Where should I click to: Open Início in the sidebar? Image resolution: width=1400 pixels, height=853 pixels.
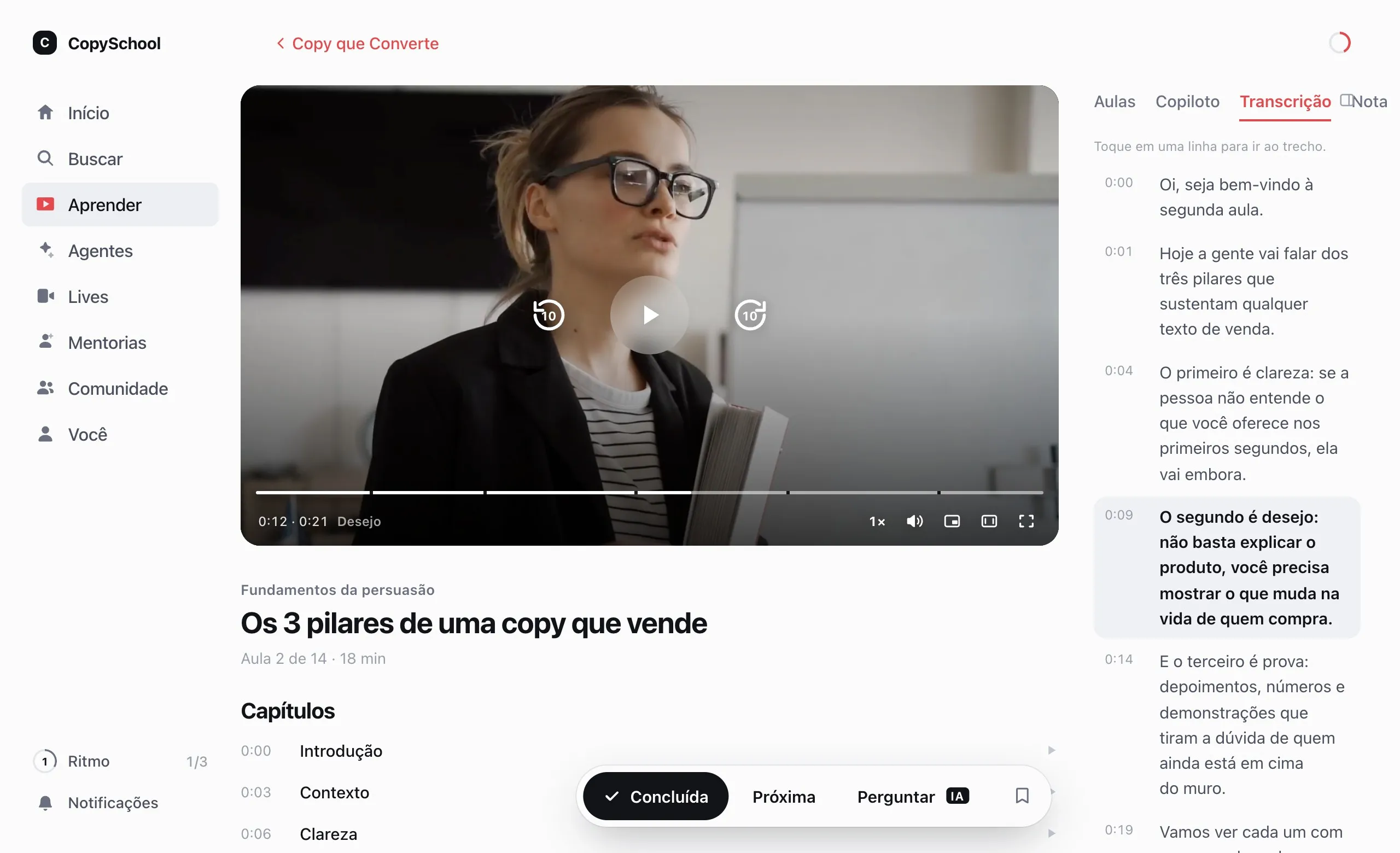click(x=120, y=113)
